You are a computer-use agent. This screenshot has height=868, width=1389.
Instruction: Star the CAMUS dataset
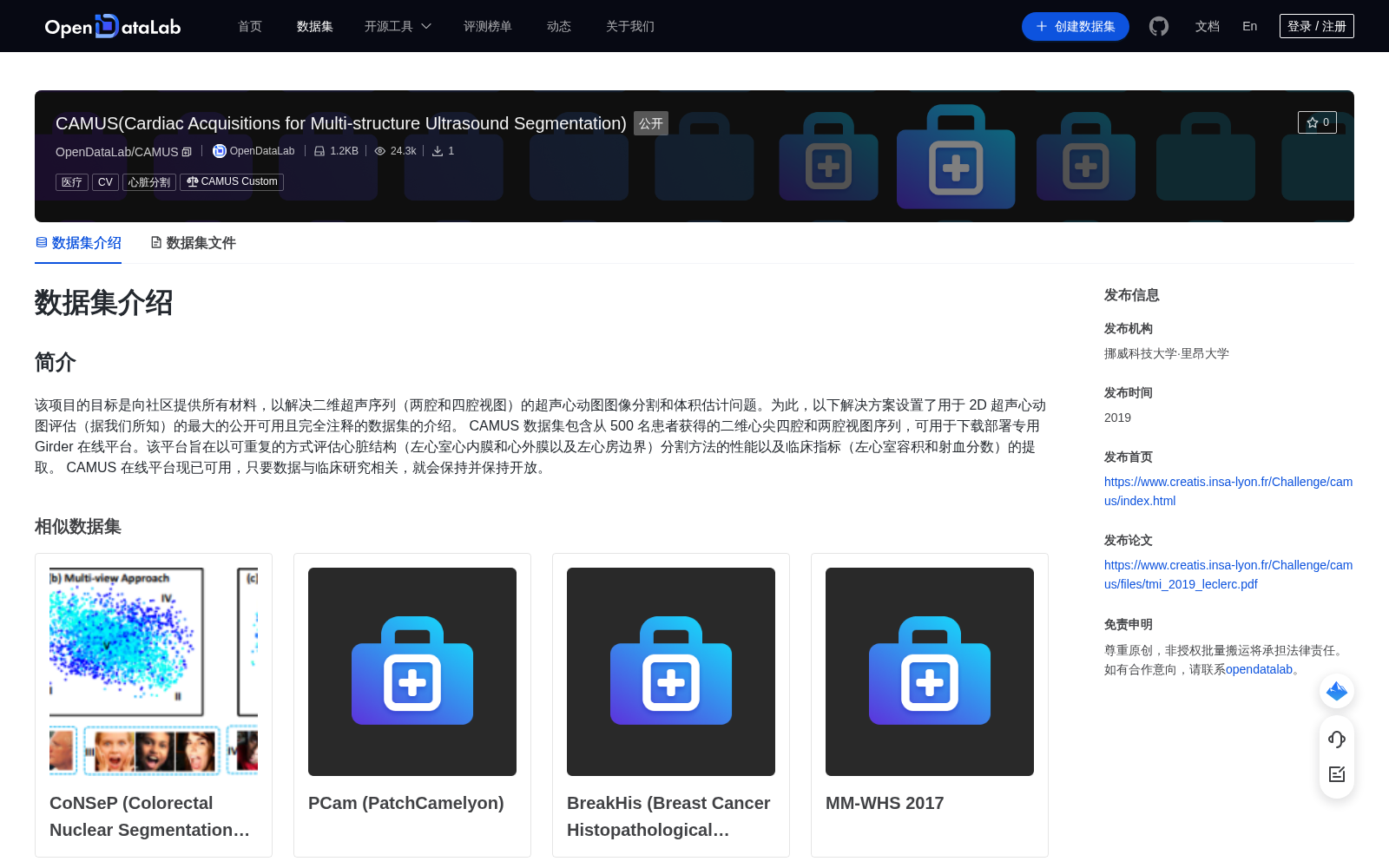[x=1317, y=122]
